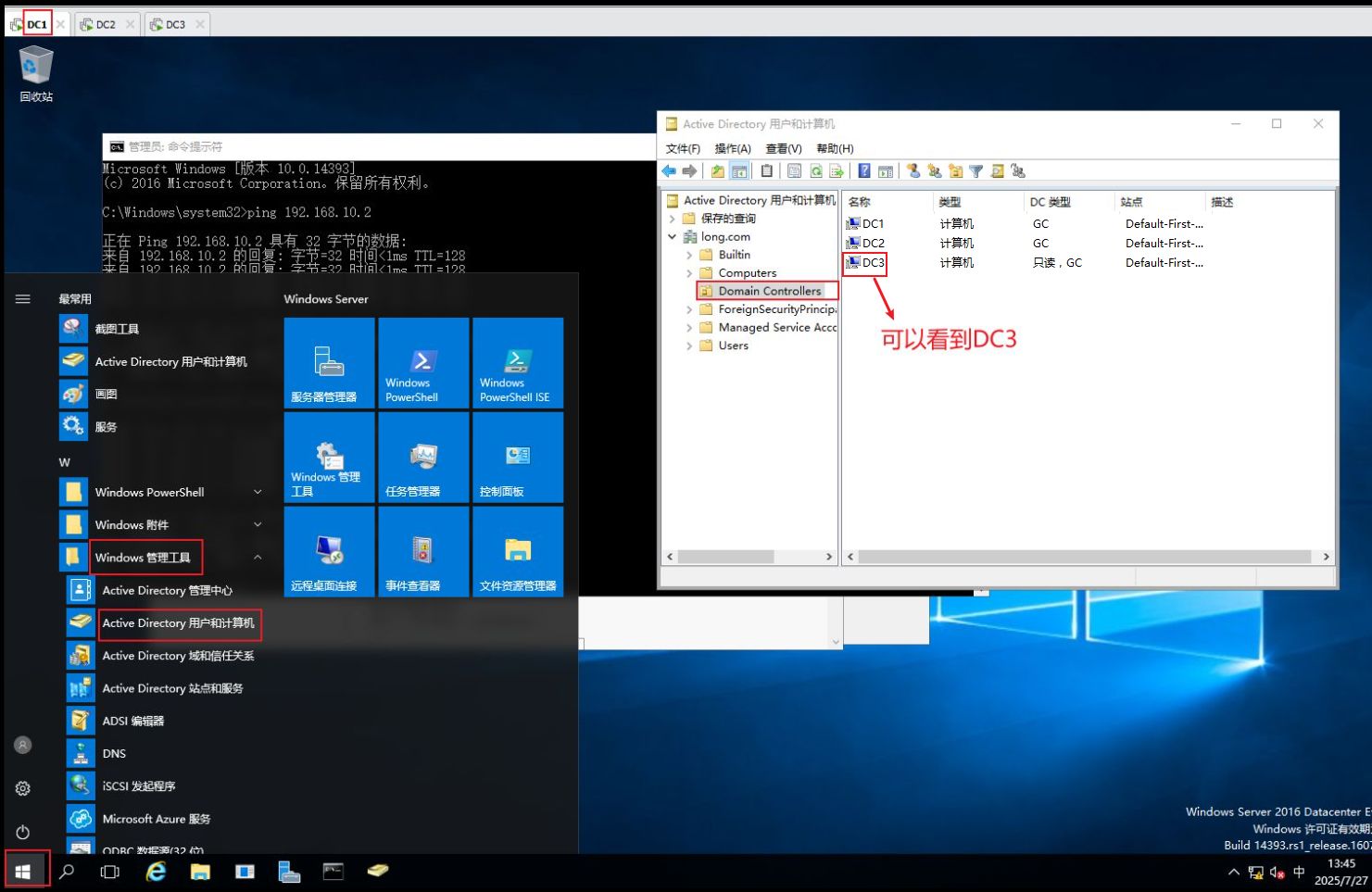
Task: Open Active Directory 域和信任关系
Action: [x=167, y=656]
